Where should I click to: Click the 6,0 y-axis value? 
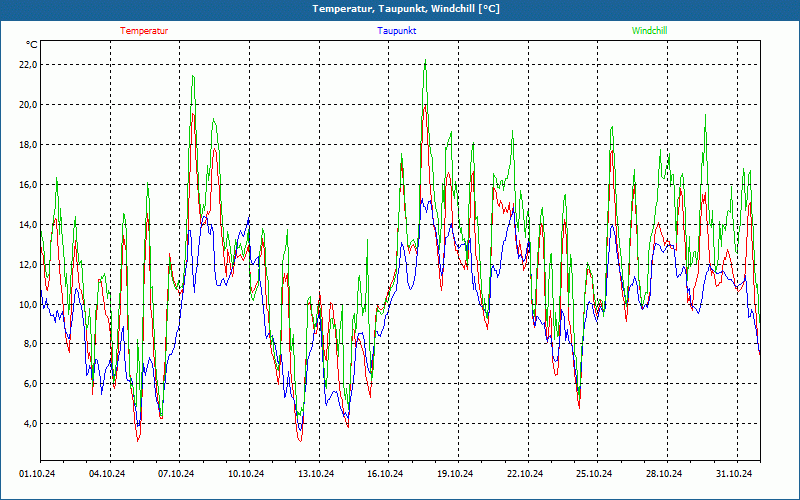[30, 384]
